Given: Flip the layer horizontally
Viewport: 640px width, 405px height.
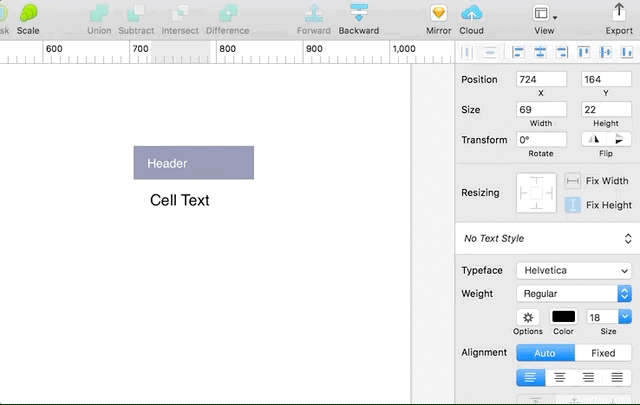Looking at the screenshot, I should click(594, 139).
